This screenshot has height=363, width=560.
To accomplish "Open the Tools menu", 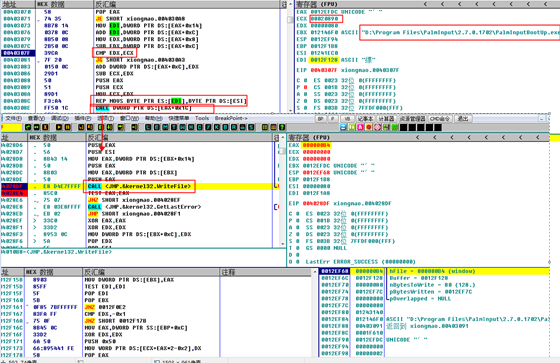I will [202, 118].
